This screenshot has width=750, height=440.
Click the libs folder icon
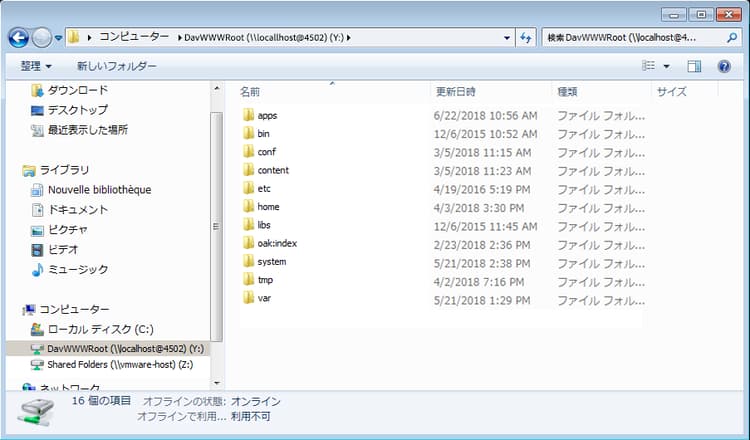click(x=248, y=225)
